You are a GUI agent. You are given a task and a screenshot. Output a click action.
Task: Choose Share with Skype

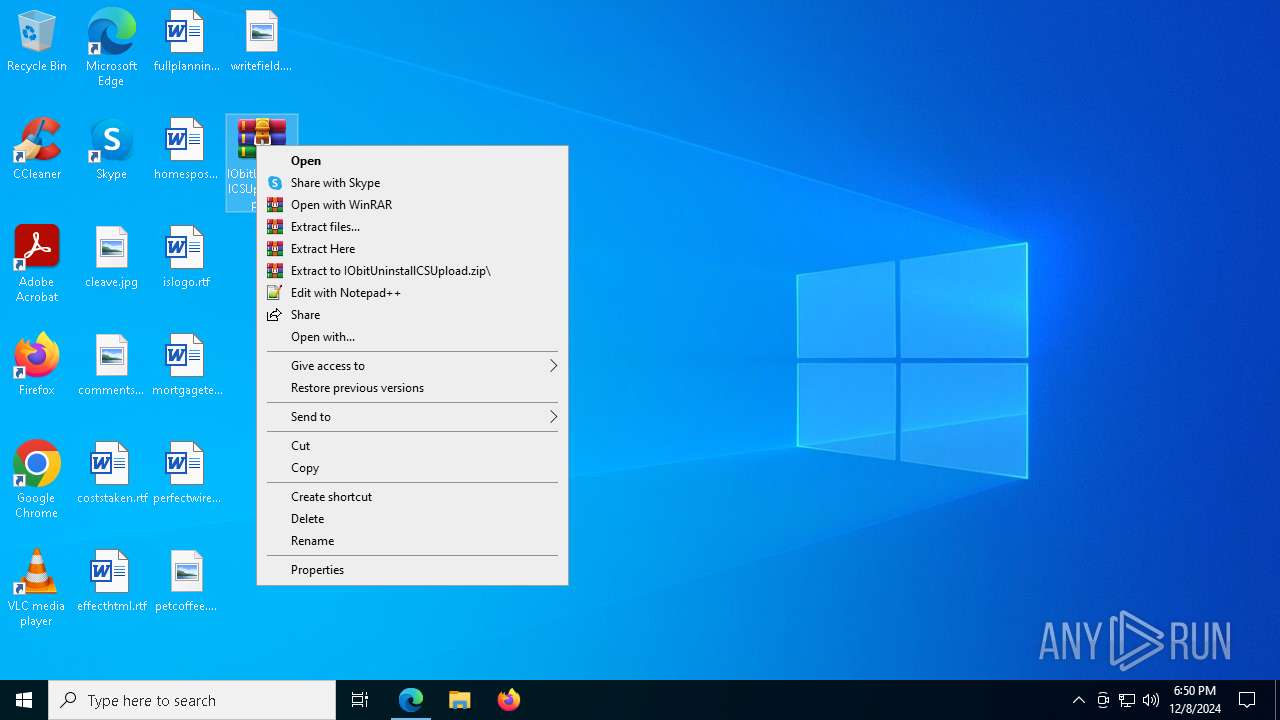[412, 183]
